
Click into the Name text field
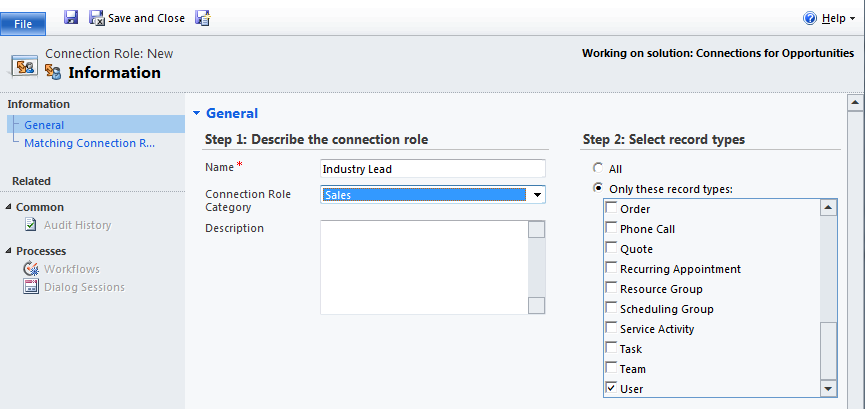pyautogui.click(x=432, y=169)
